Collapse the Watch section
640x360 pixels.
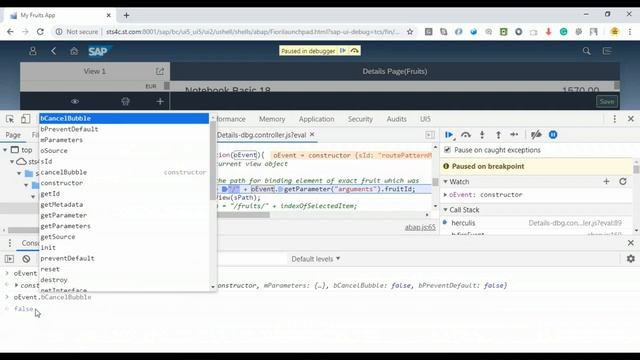coord(446,182)
